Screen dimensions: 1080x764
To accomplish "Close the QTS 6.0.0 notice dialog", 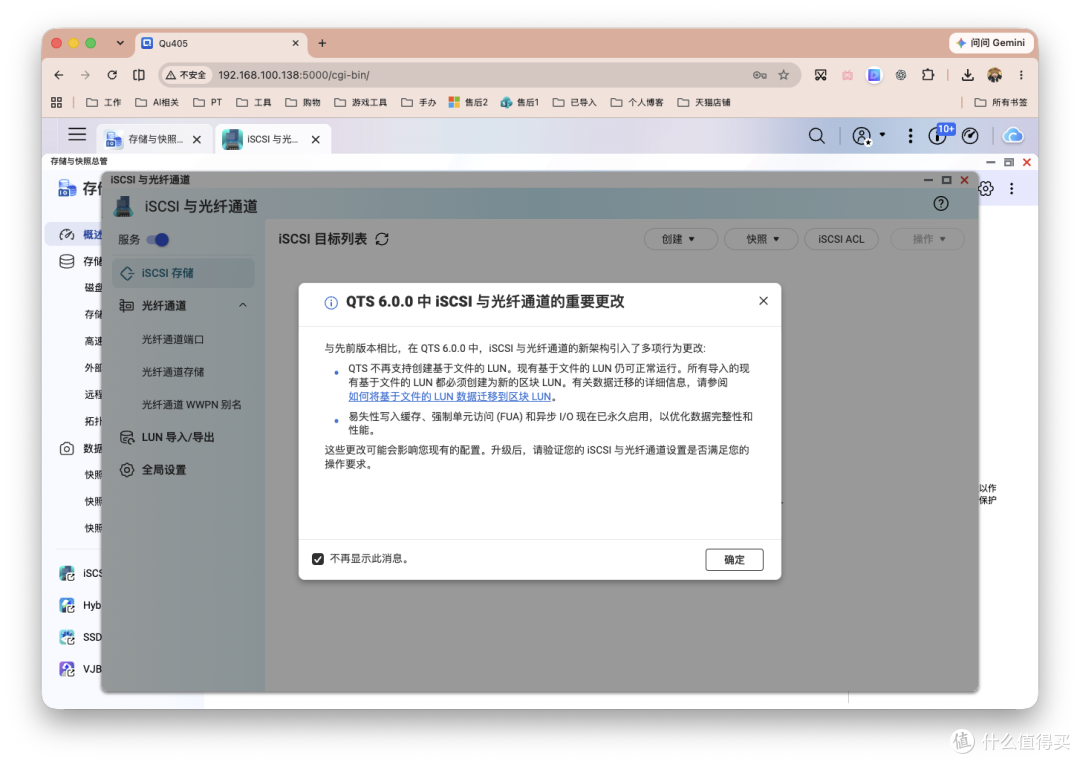I will click(x=763, y=301).
